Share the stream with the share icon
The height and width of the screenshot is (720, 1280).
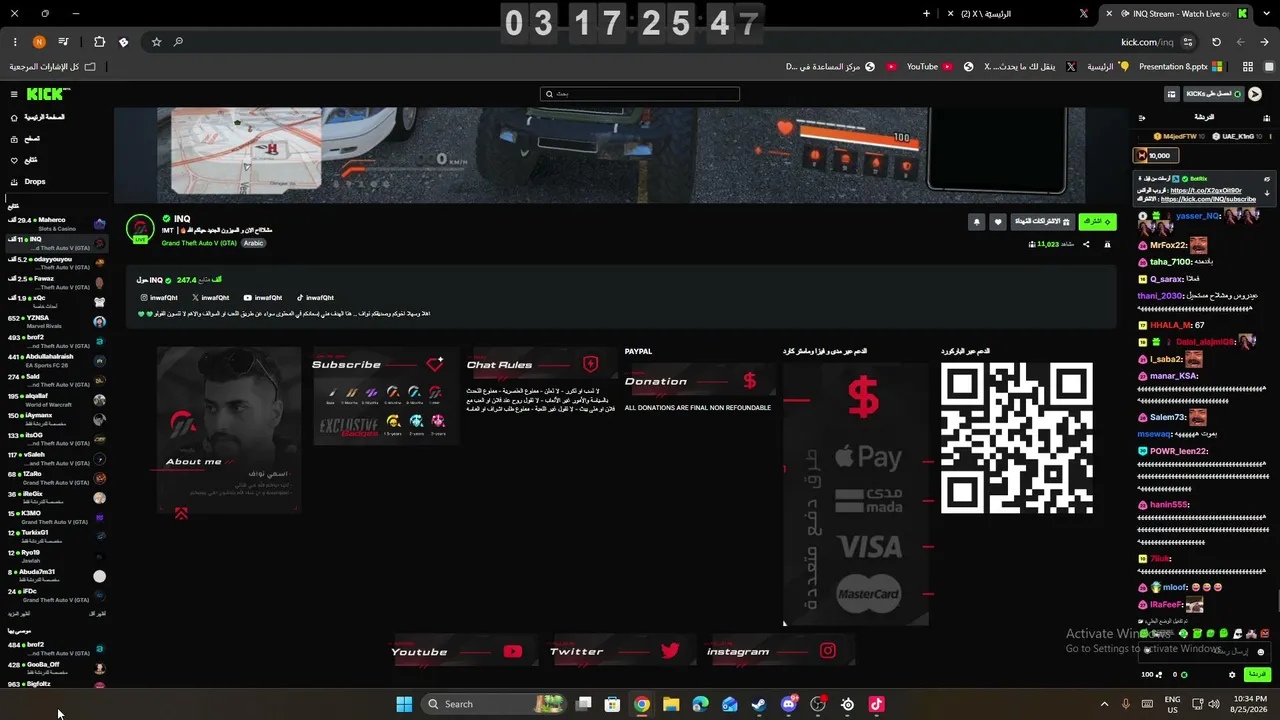click(1086, 244)
